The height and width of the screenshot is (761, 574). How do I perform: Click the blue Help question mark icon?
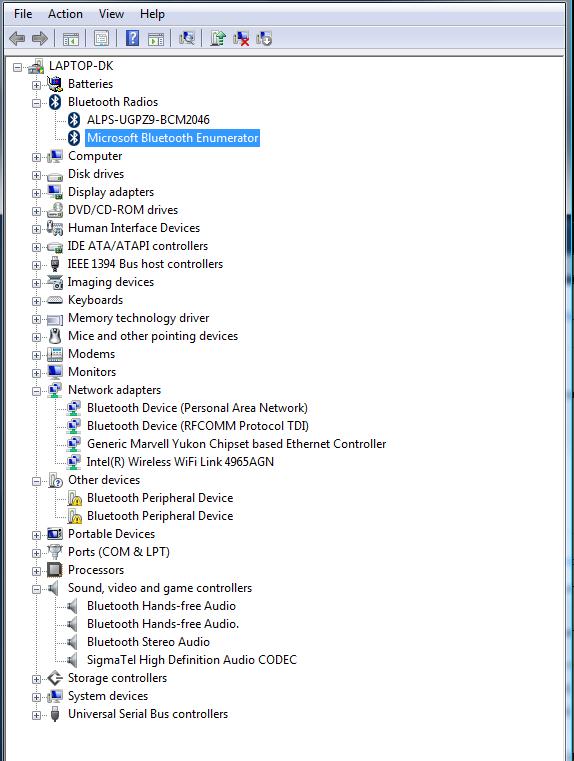(132, 38)
